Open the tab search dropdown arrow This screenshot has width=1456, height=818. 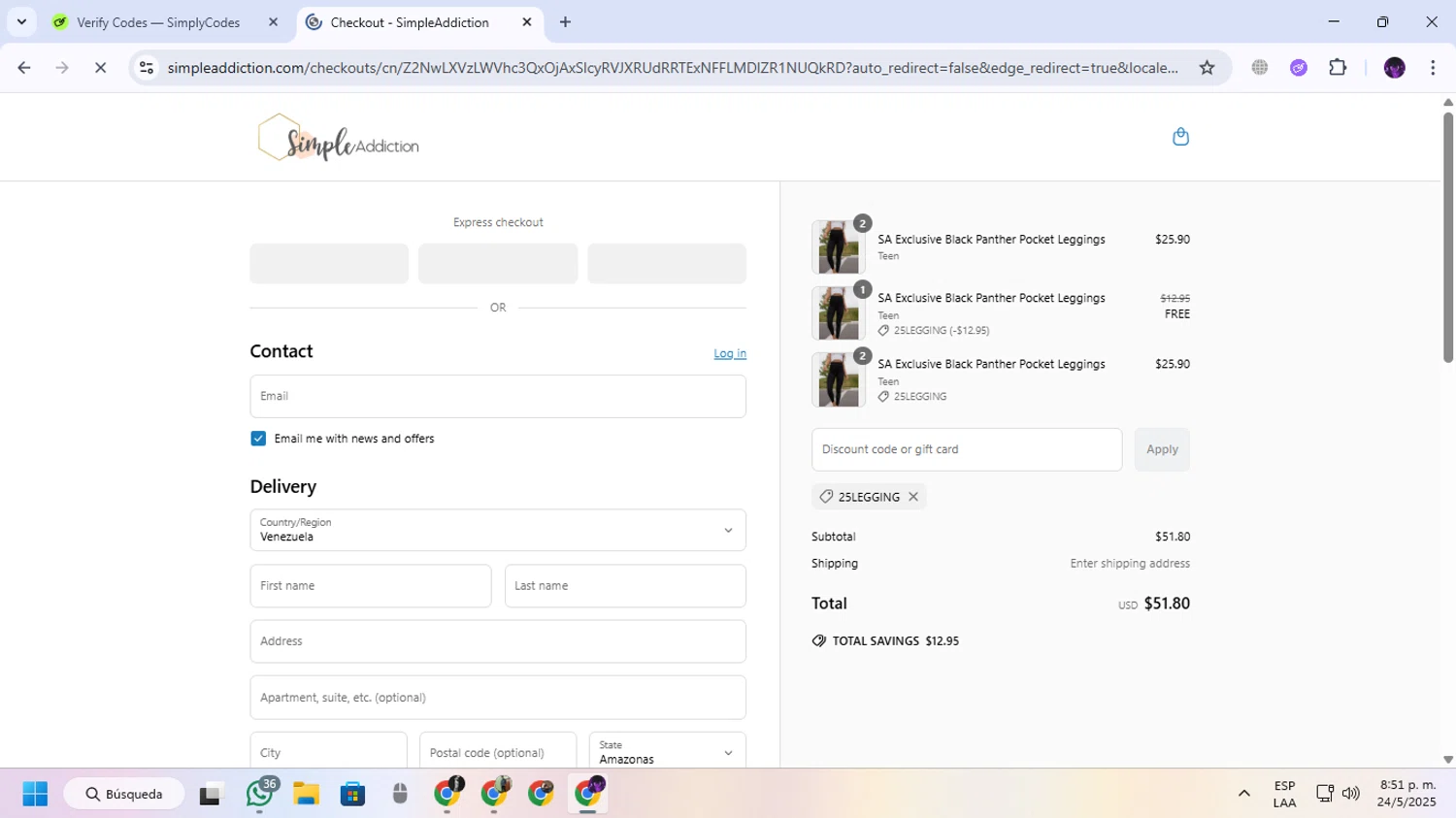coord(21,21)
